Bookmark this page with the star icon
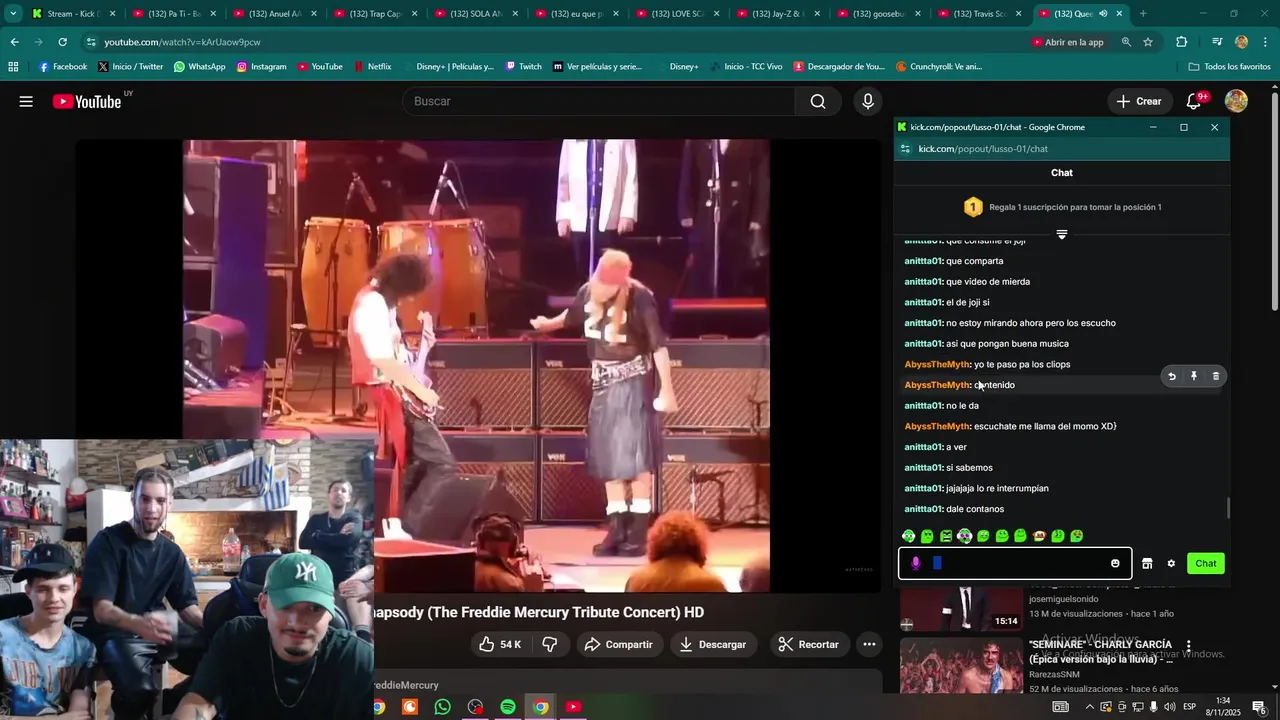 point(1148,42)
